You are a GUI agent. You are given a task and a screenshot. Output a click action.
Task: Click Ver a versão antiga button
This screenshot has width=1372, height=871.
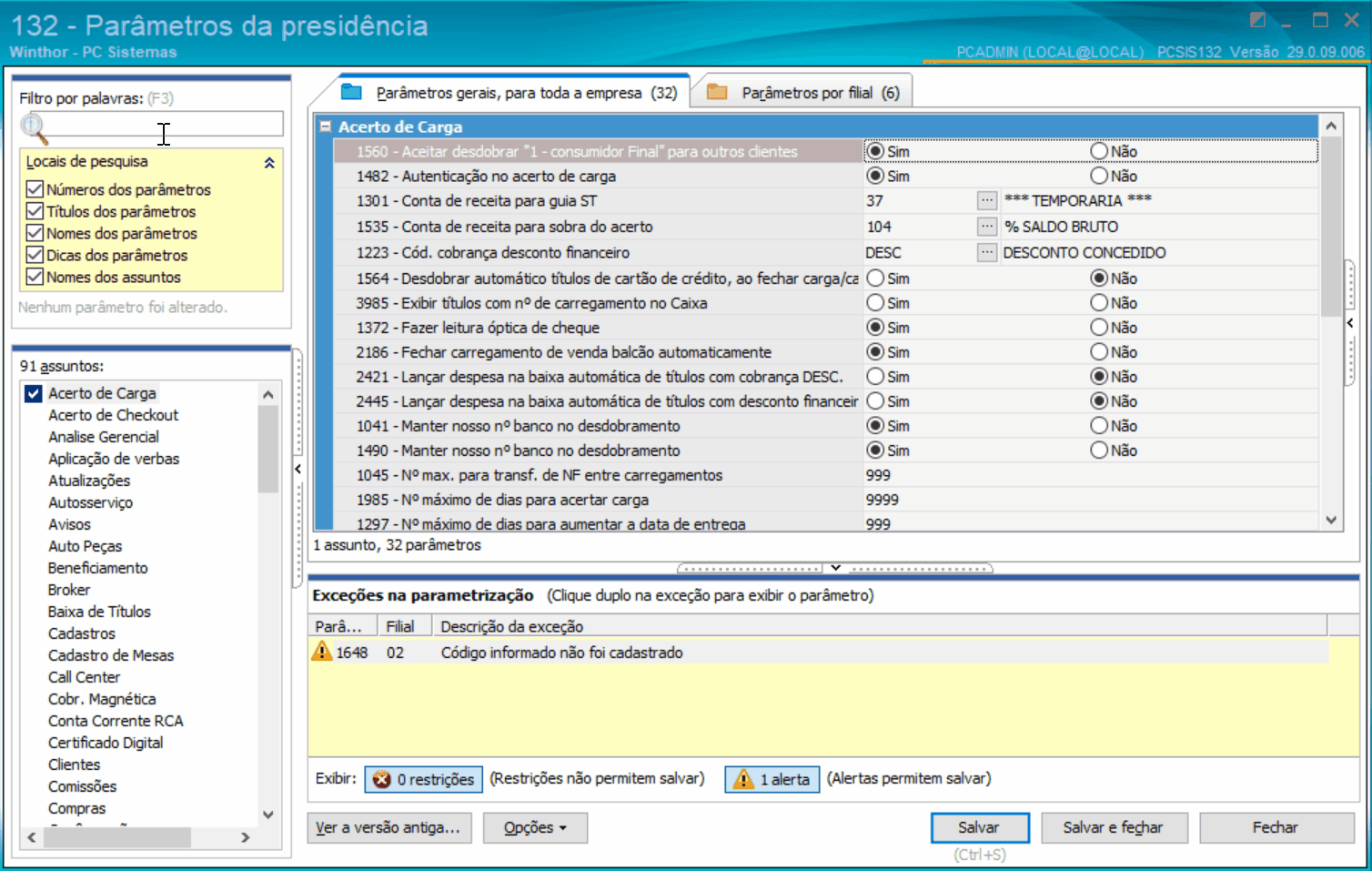click(388, 827)
